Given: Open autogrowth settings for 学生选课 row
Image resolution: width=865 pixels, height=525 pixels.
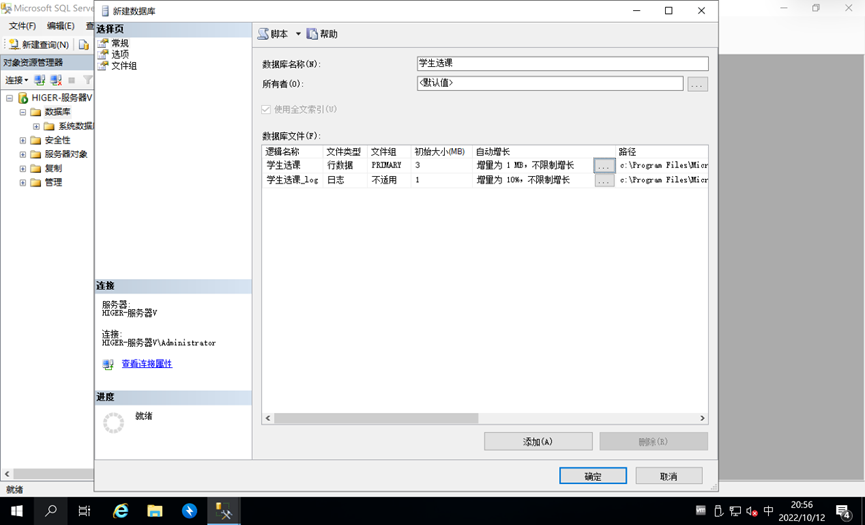Looking at the screenshot, I should pyautogui.click(x=604, y=165).
